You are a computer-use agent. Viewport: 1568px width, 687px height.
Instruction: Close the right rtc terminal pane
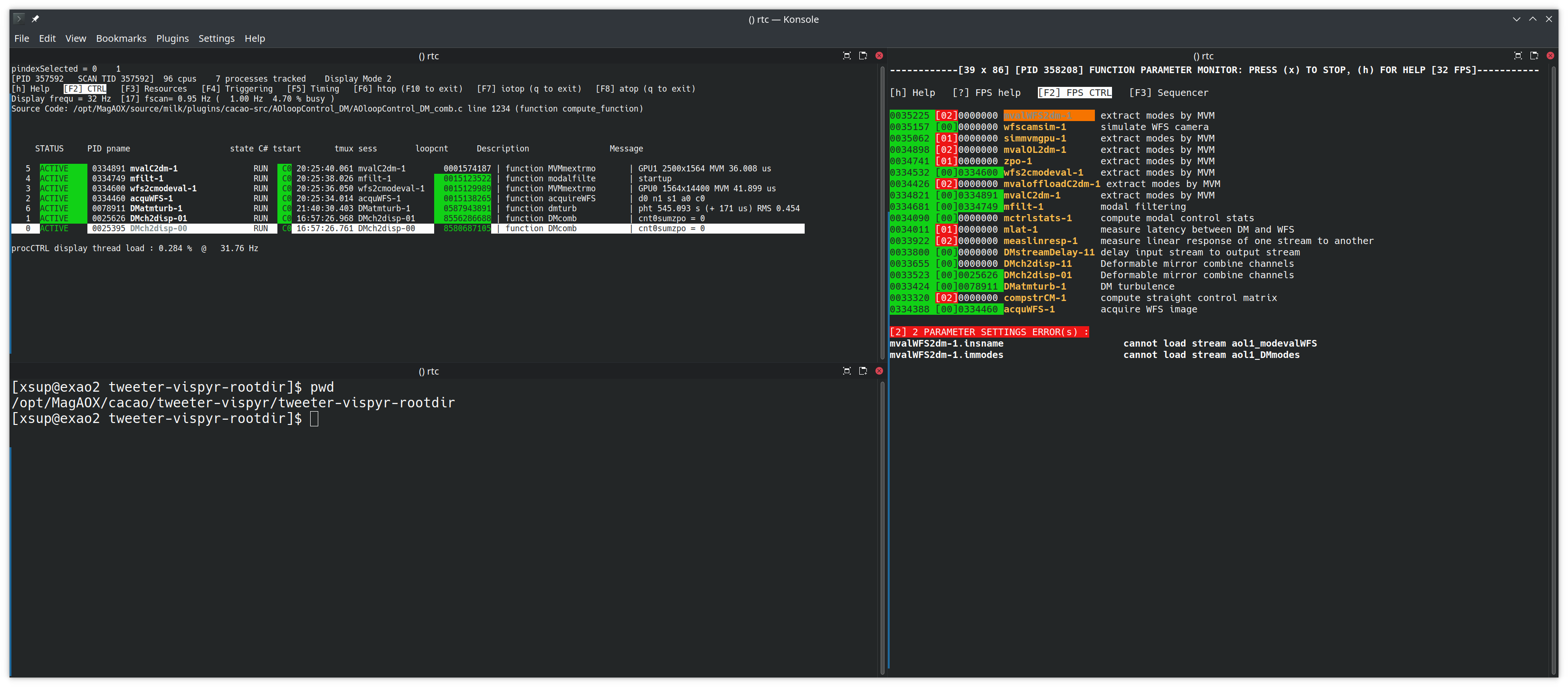coord(1550,56)
